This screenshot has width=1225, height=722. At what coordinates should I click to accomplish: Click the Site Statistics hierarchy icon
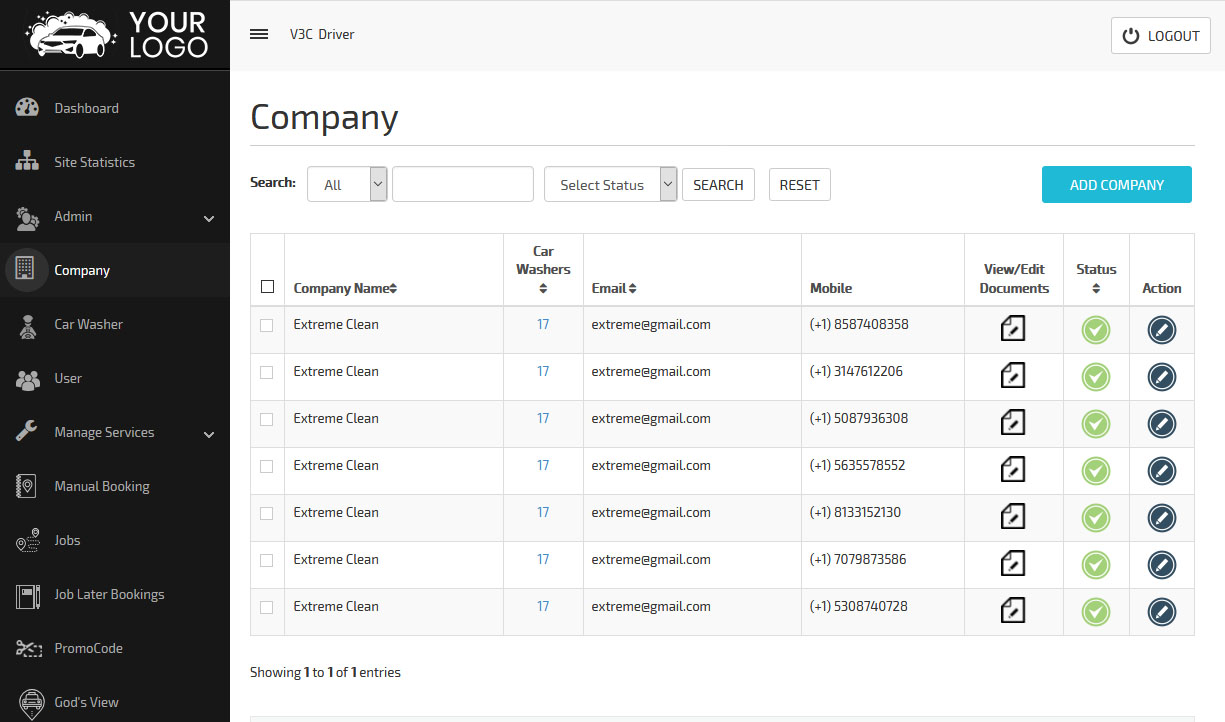click(27, 162)
